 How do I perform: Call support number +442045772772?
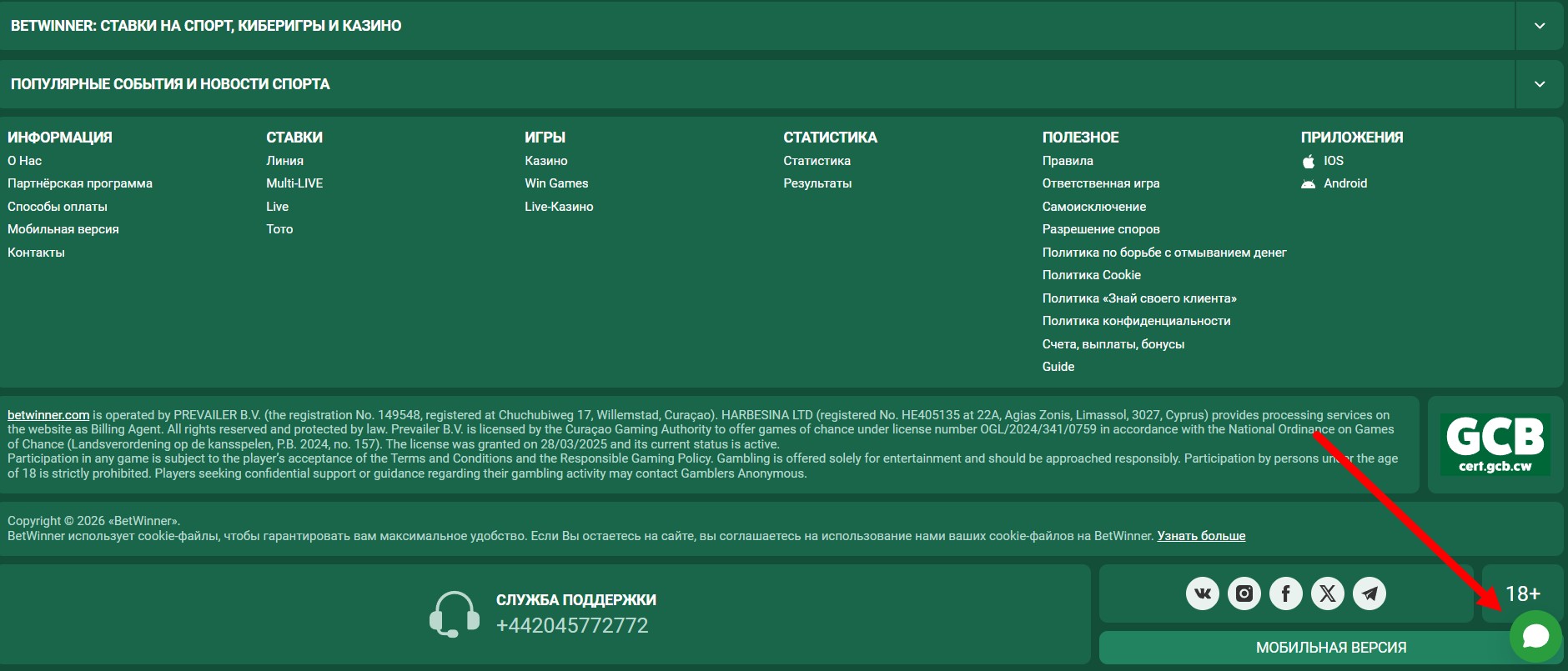tap(572, 625)
